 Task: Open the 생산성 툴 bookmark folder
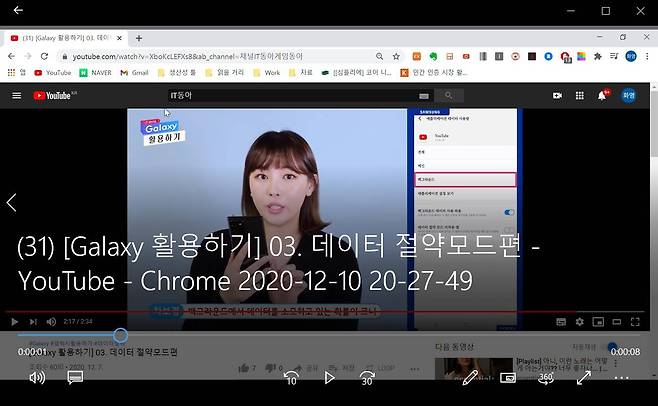point(177,73)
